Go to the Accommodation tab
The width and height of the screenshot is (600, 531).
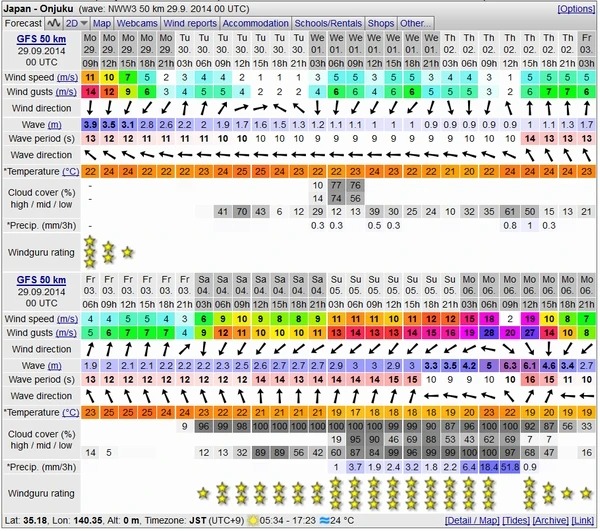pos(255,23)
